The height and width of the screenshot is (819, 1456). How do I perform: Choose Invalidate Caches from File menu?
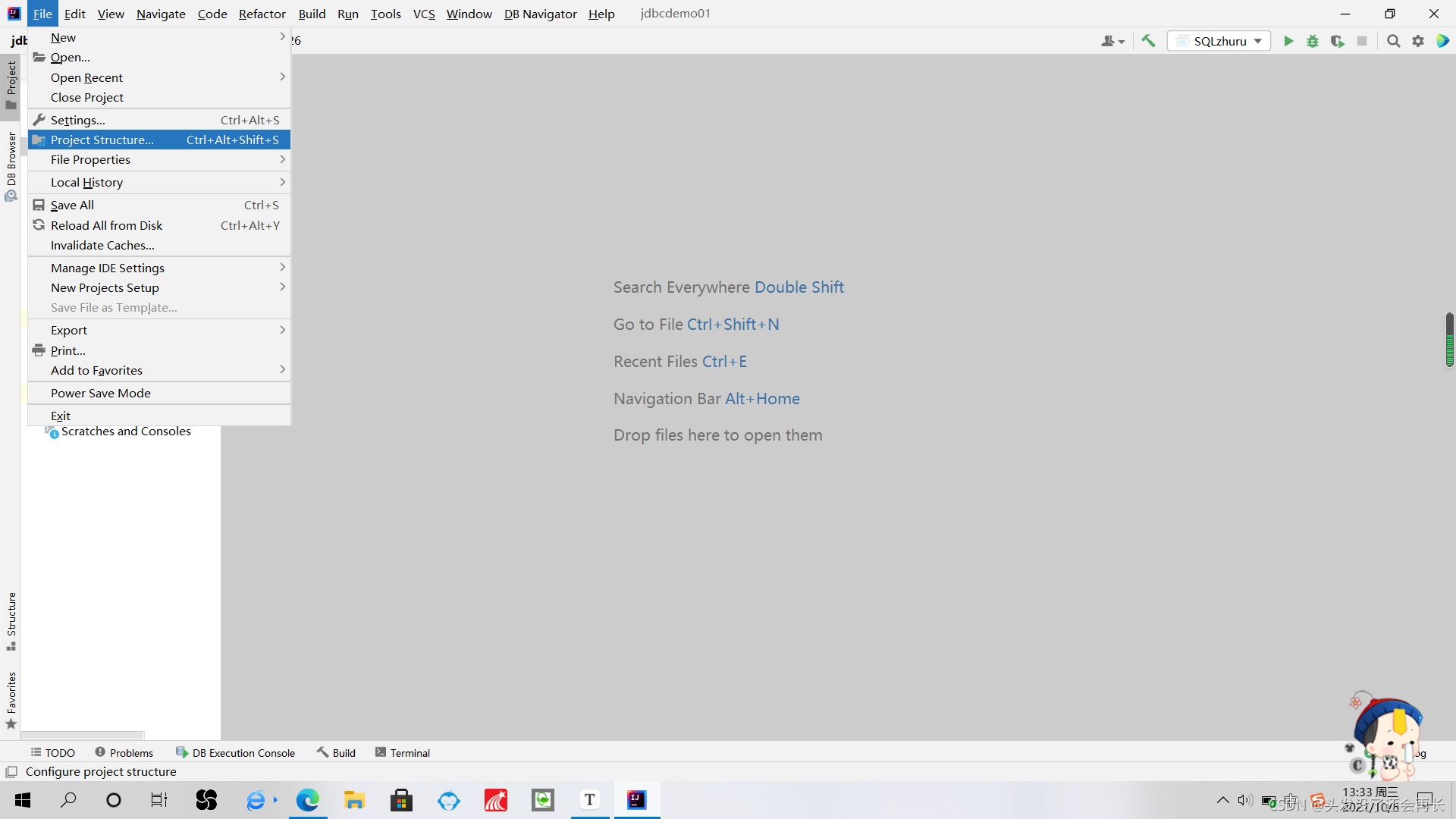pos(102,245)
